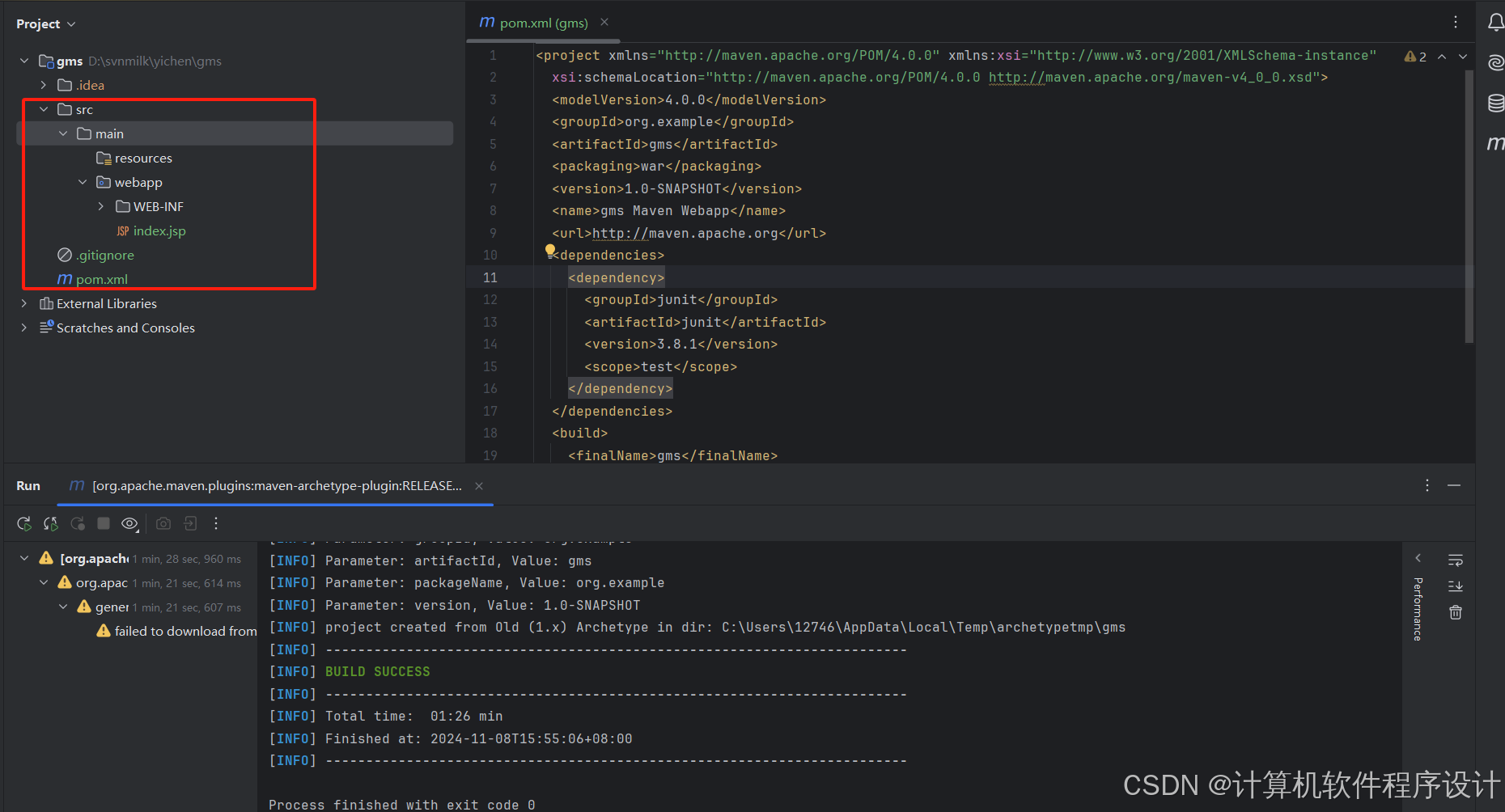Screen dimensions: 1505x812
Task: Click Performance vertical tab label
Action: (x=1418, y=608)
